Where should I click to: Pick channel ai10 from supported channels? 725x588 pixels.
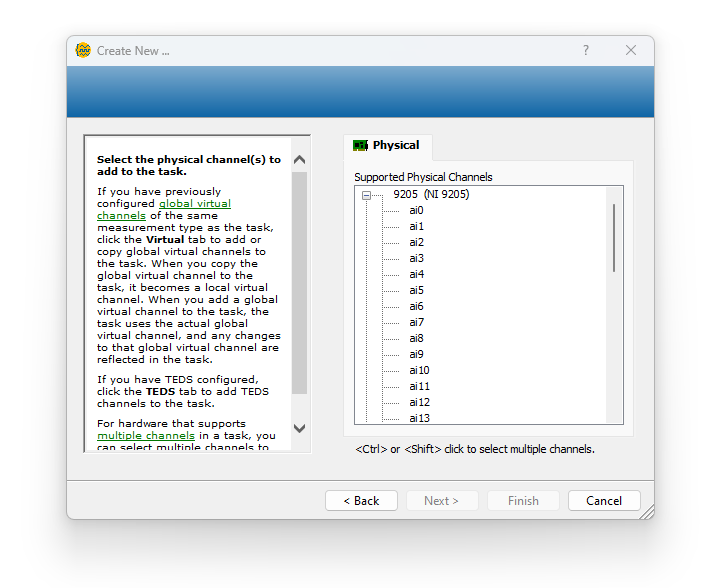click(x=419, y=371)
